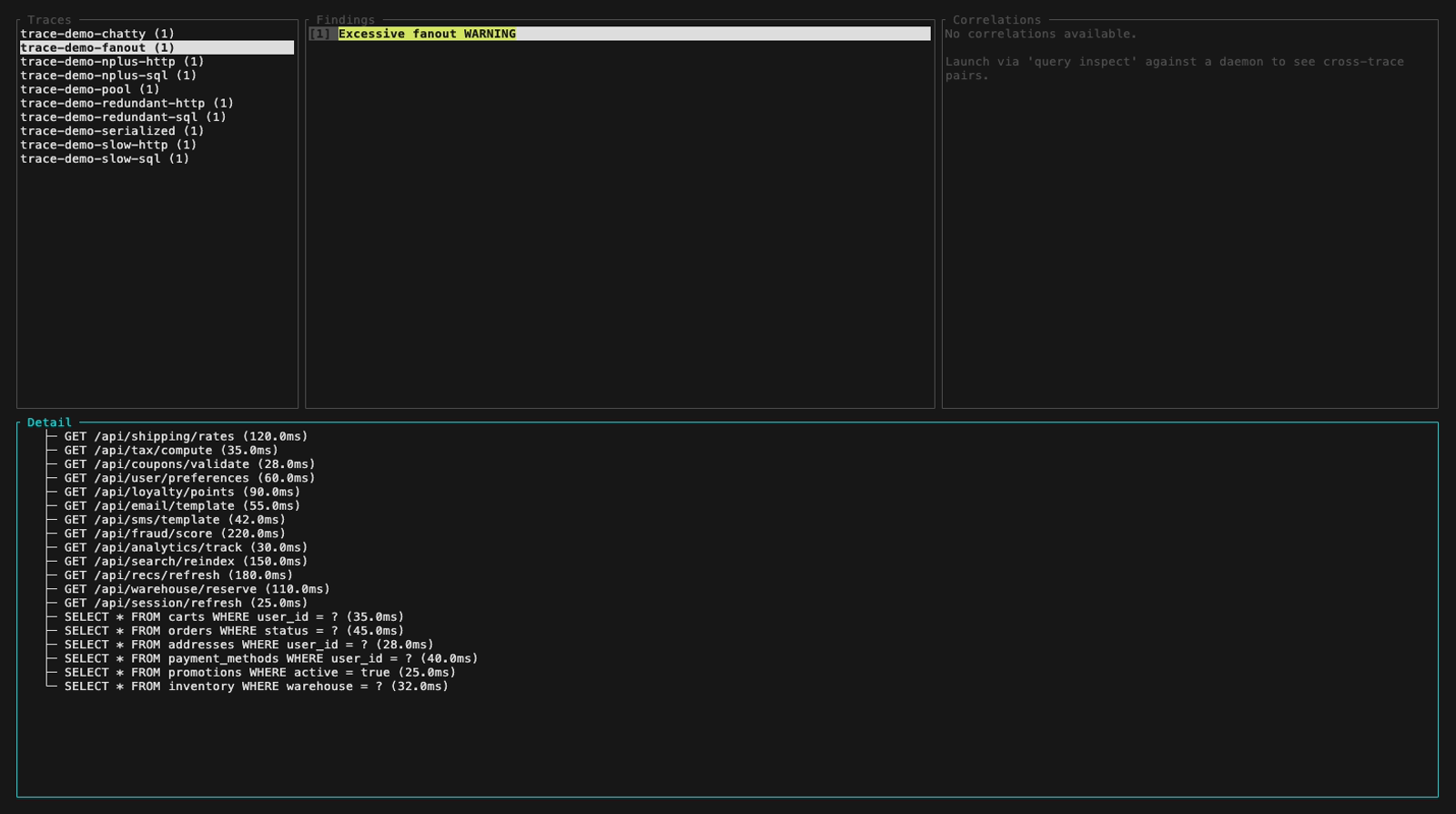Select GET /api/sms/template span
The width and height of the screenshot is (1456, 814).
click(x=175, y=520)
